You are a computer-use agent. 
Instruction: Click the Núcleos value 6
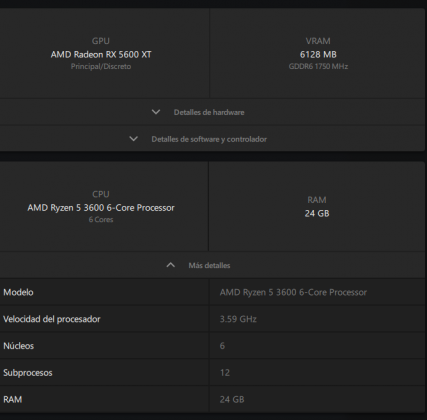[222, 346]
